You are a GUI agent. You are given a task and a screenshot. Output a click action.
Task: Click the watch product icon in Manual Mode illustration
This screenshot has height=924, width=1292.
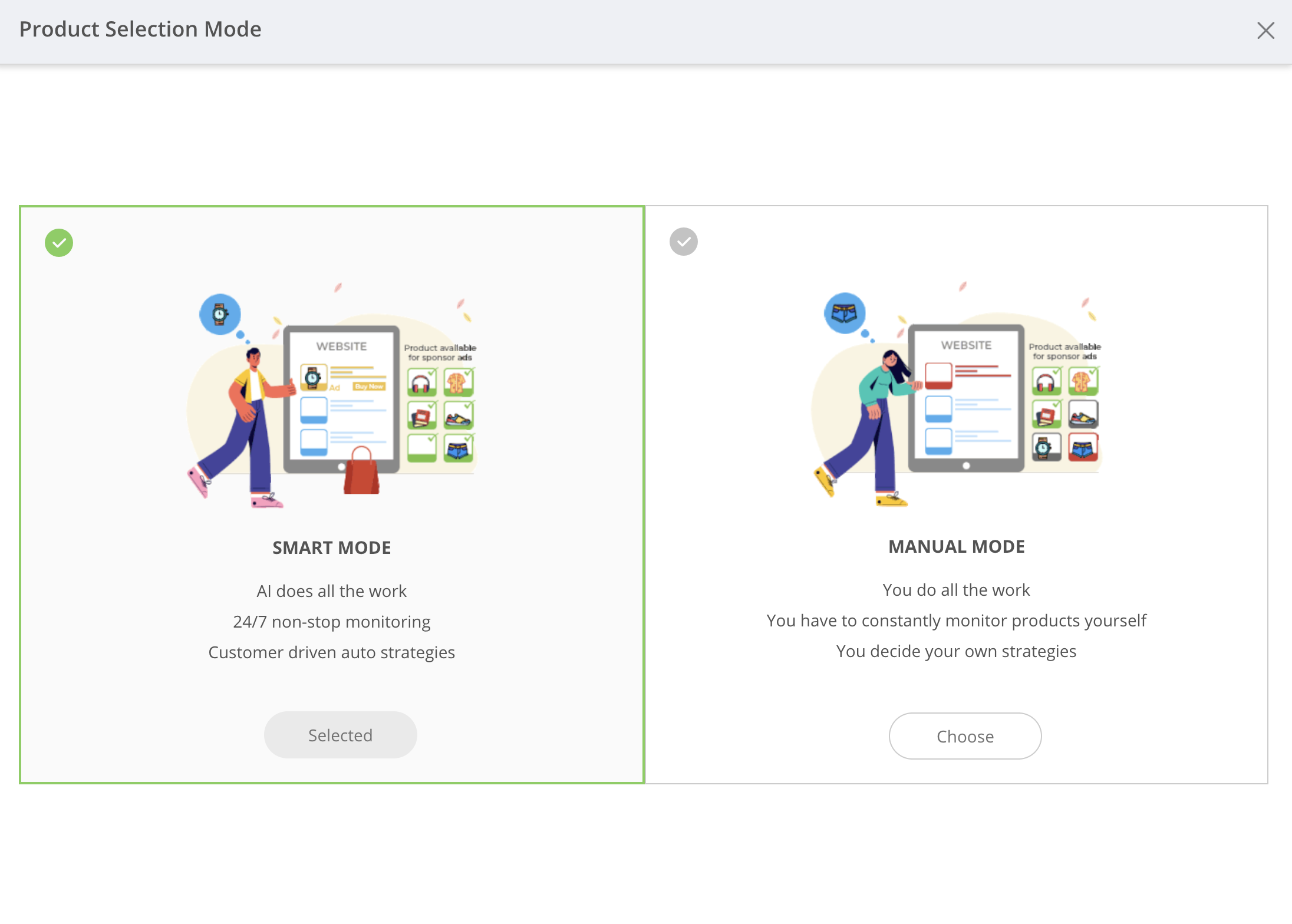[x=1047, y=448]
